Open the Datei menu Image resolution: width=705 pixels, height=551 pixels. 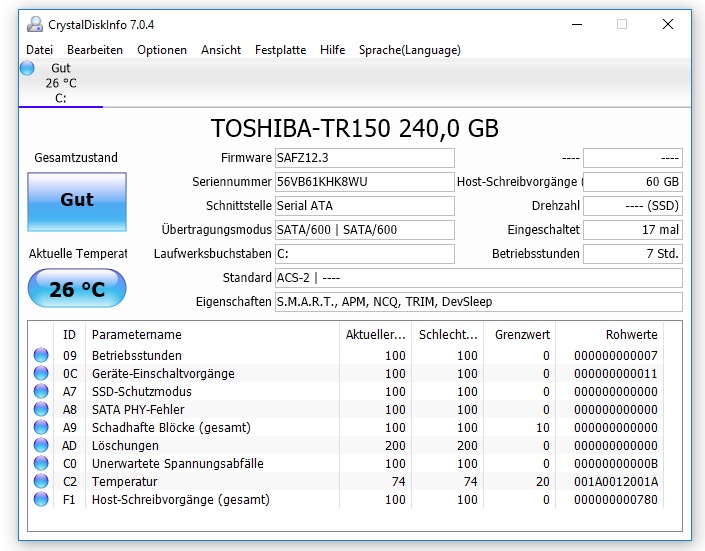pyautogui.click(x=40, y=50)
